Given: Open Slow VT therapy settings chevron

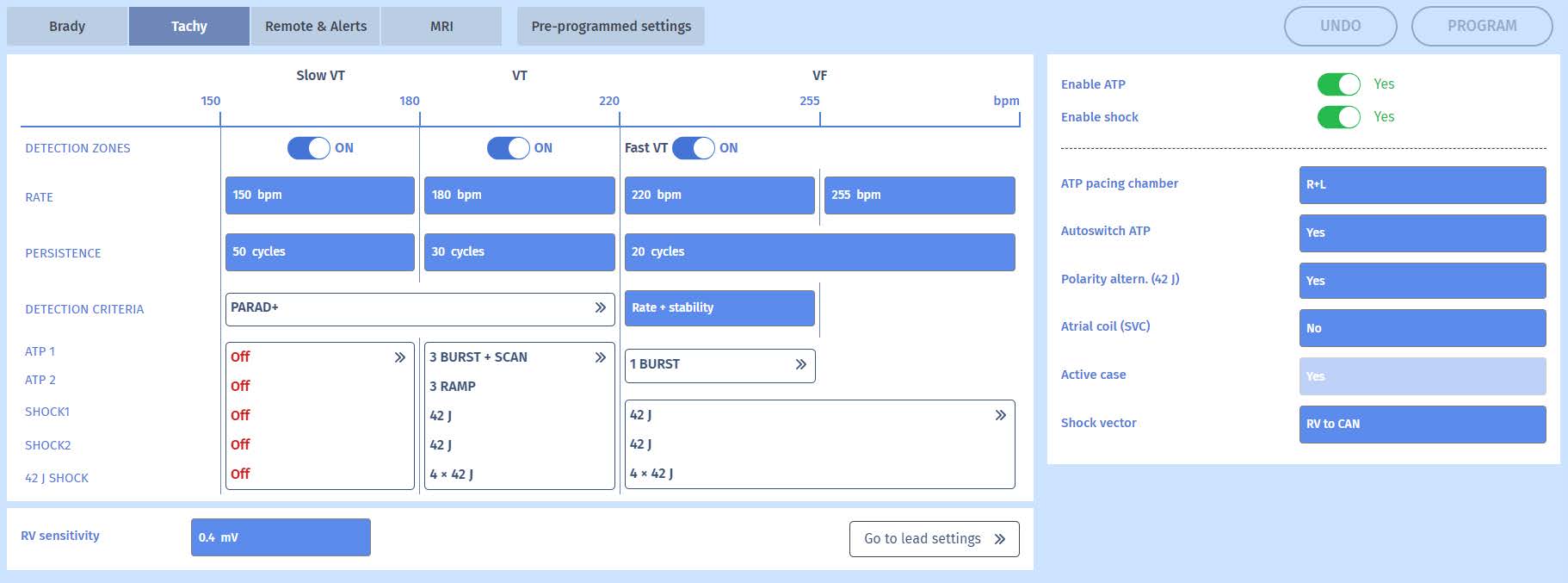Looking at the screenshot, I should tap(399, 357).
